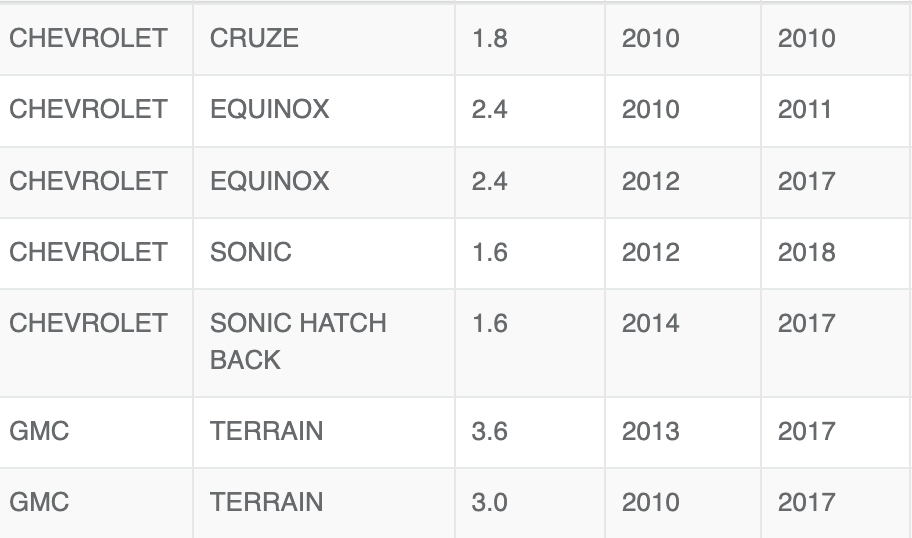This screenshot has width=912, height=538.
Task: Click engine size 1.8 cell
Action: 530,39
